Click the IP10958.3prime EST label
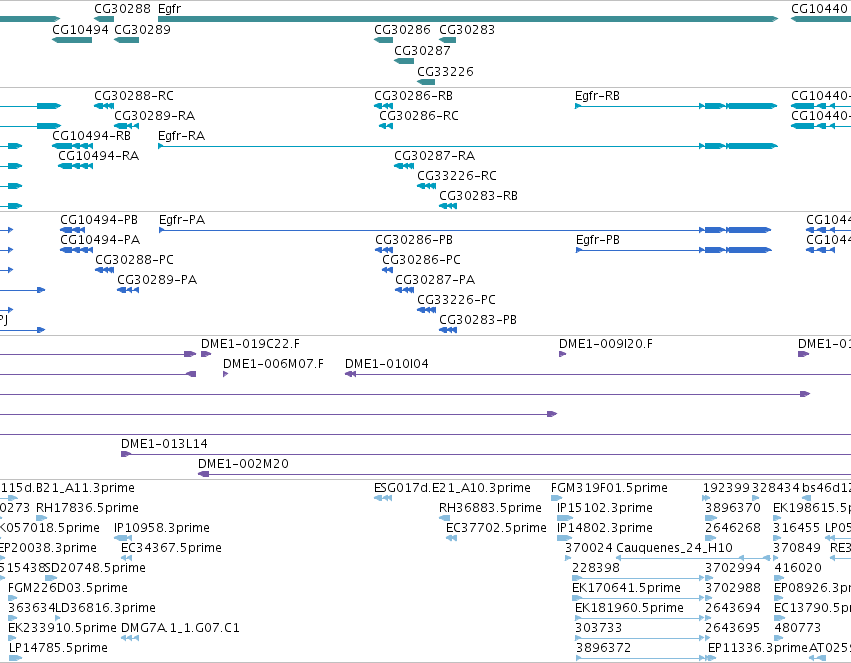The image size is (851, 663). point(162,528)
